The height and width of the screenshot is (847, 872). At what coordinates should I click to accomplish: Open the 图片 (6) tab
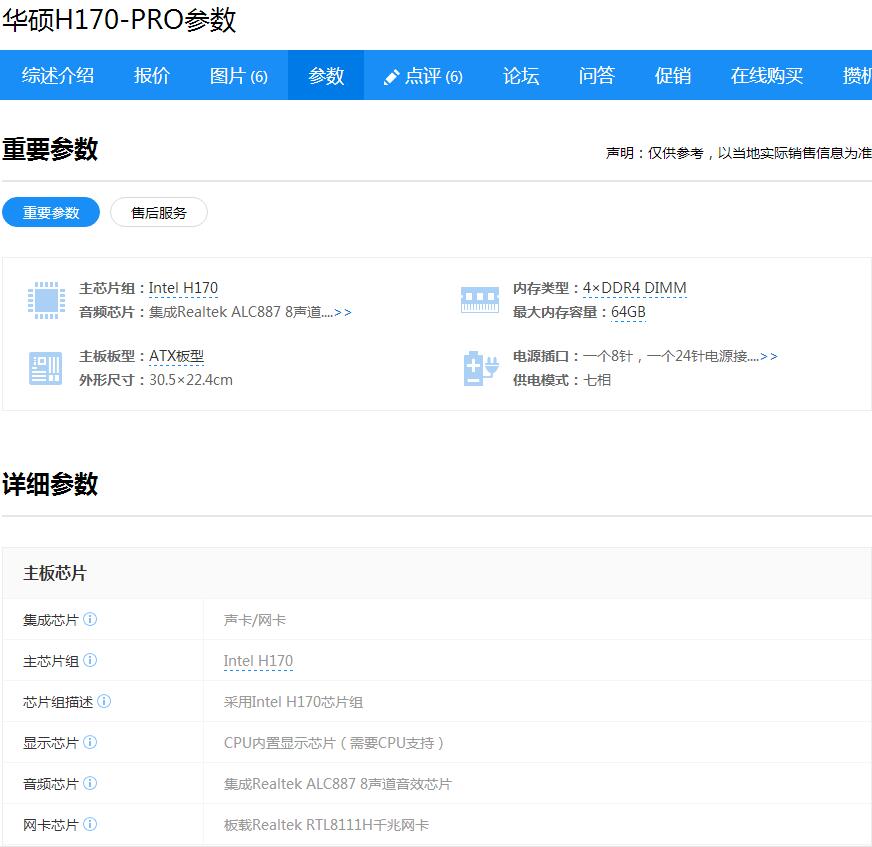239,76
